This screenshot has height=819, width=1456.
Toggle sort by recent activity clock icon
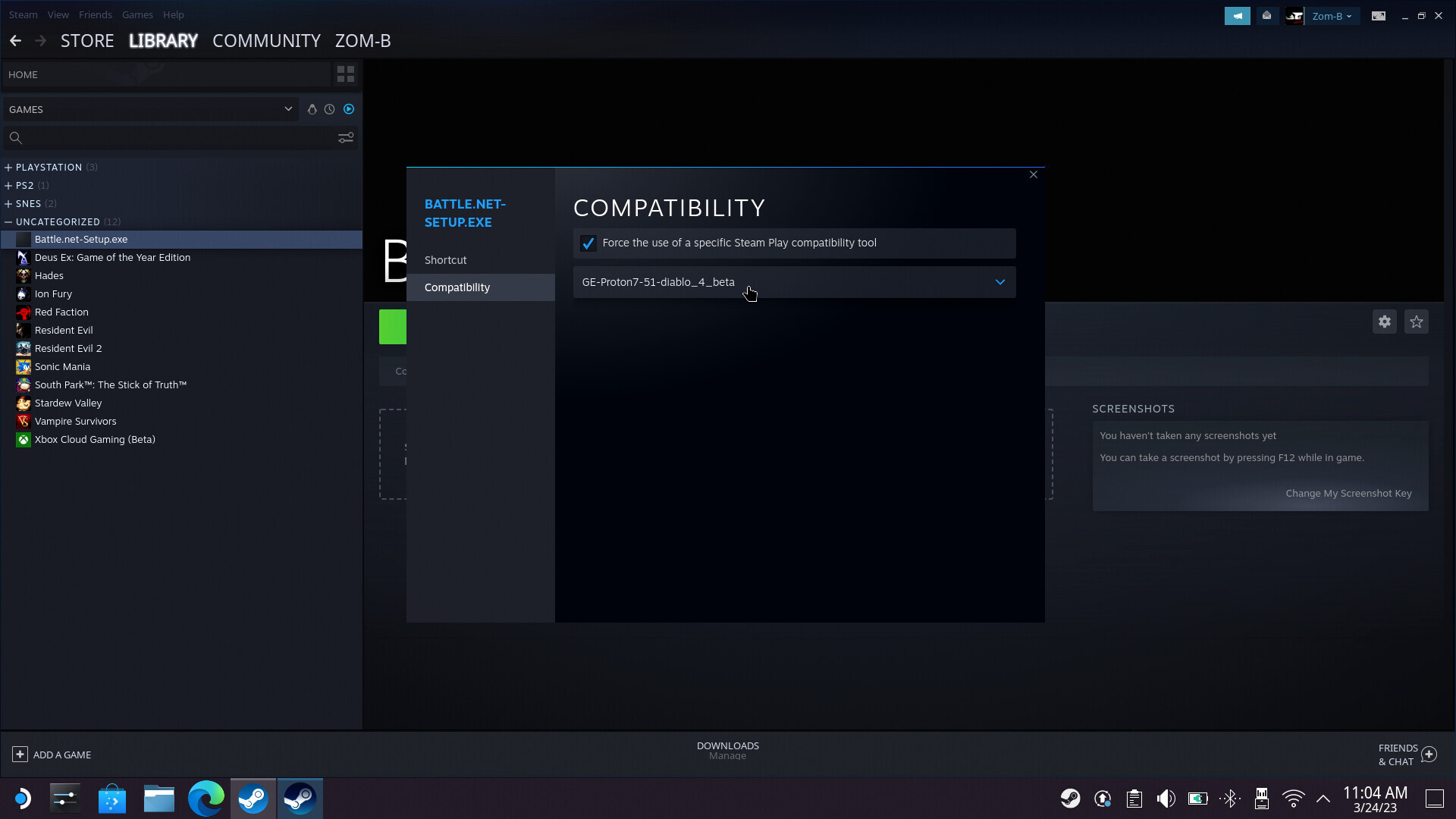tap(330, 109)
